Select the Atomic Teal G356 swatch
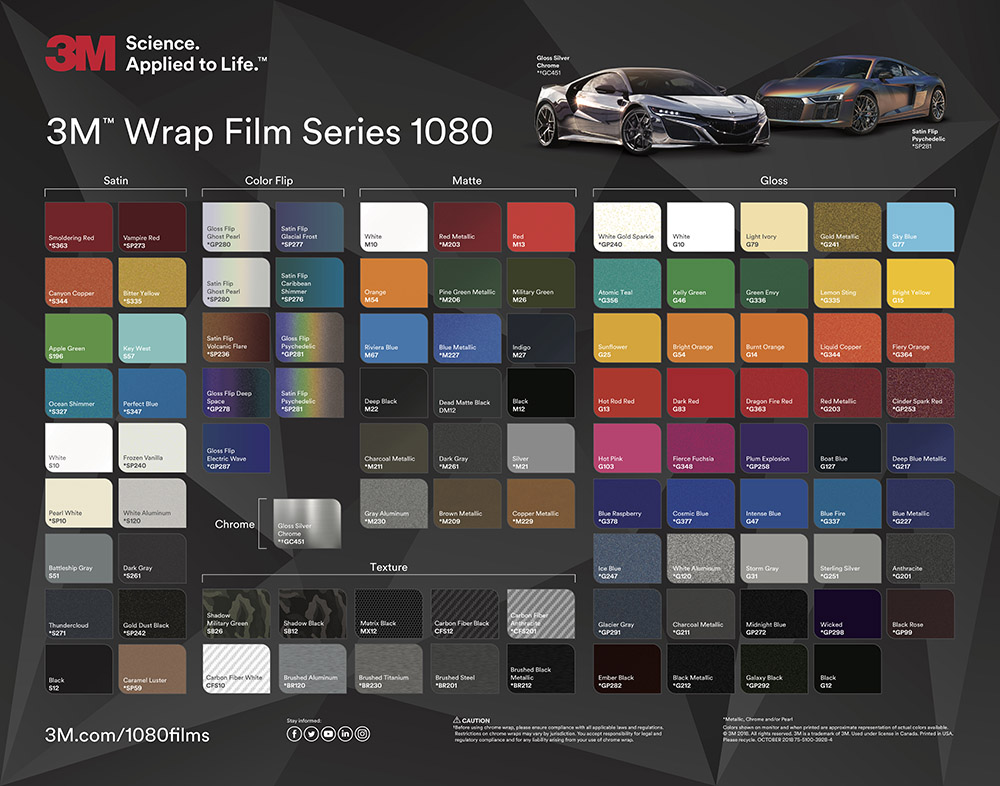Screen dimensions: 1000x786 [628, 283]
